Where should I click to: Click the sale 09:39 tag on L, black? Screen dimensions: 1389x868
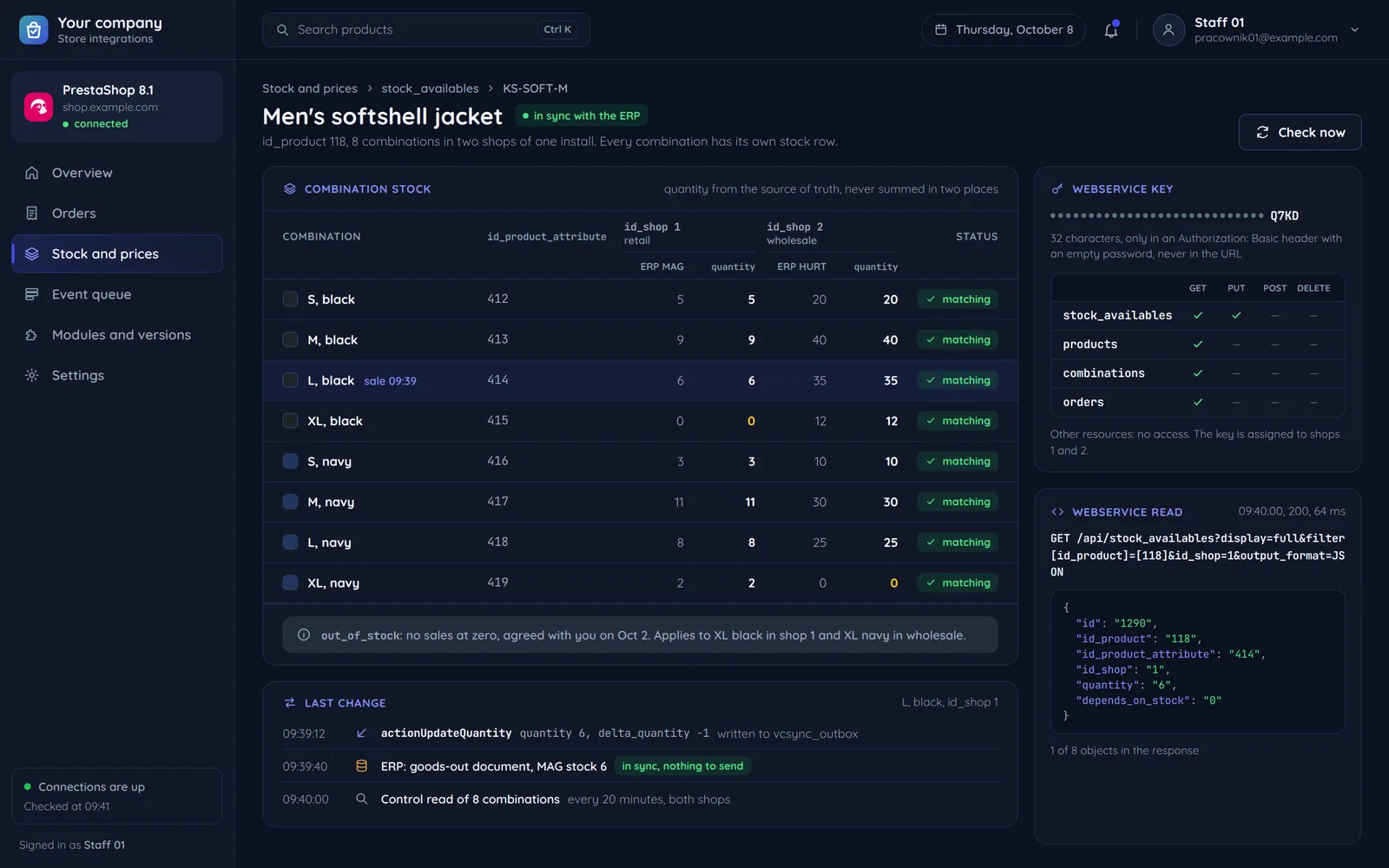click(390, 381)
